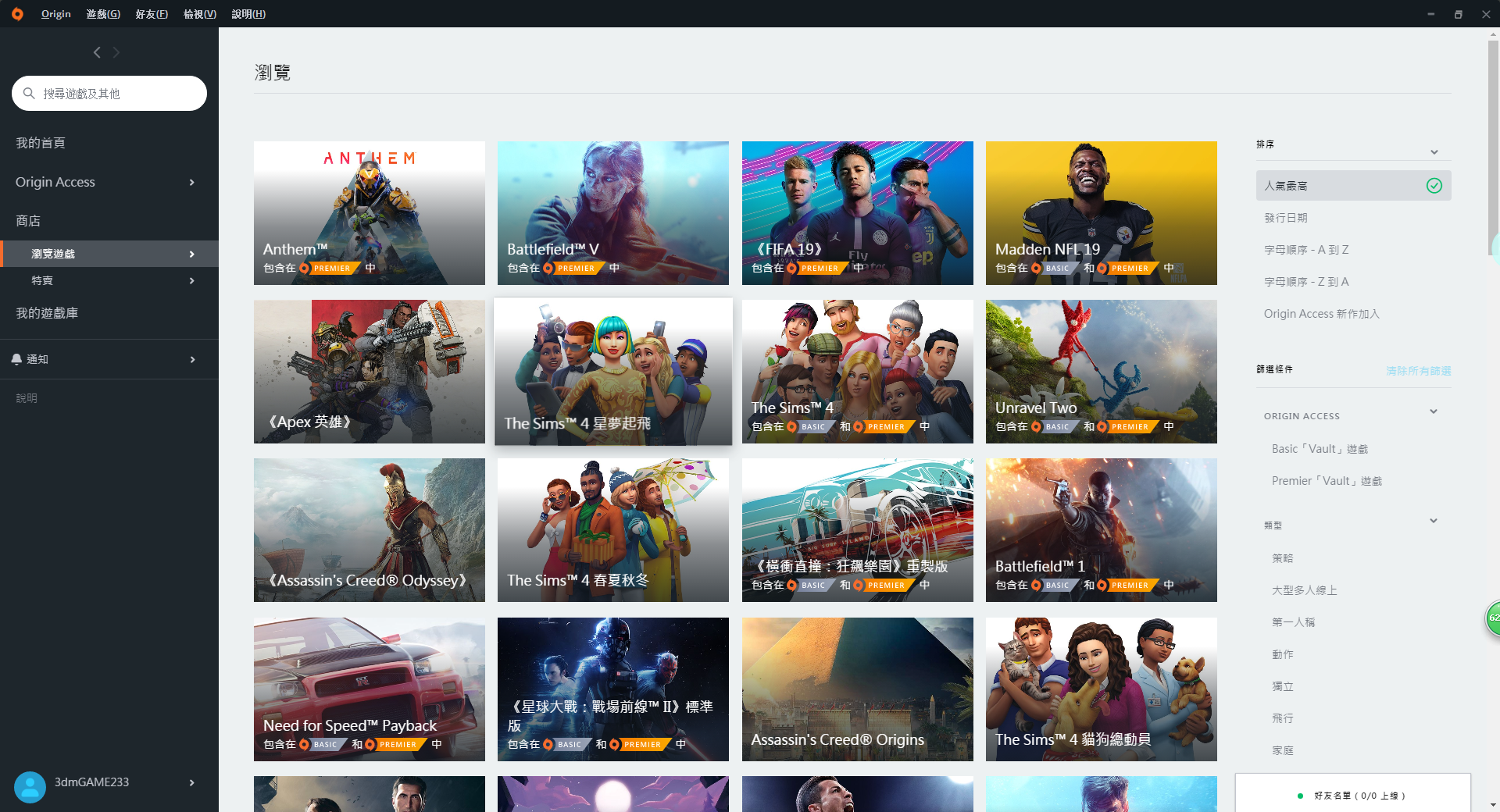Open the 檢視(V) menu
This screenshot has height=812, width=1500.
(199, 13)
